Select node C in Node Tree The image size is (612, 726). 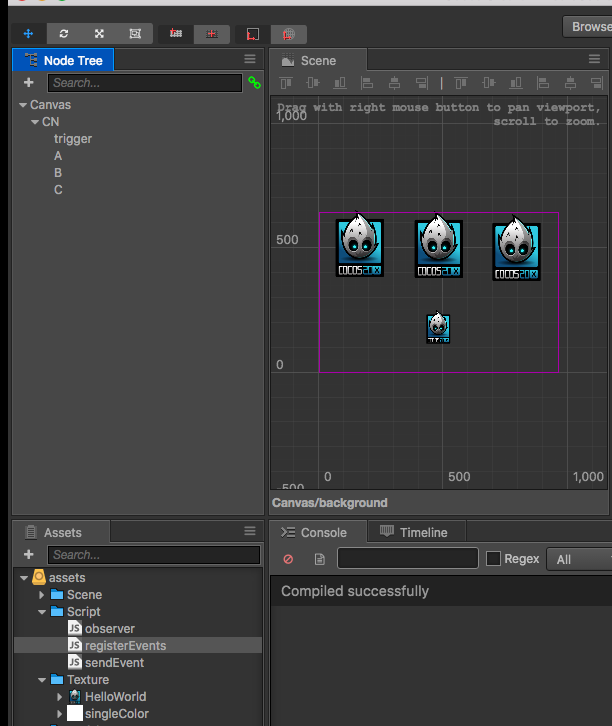(58, 190)
